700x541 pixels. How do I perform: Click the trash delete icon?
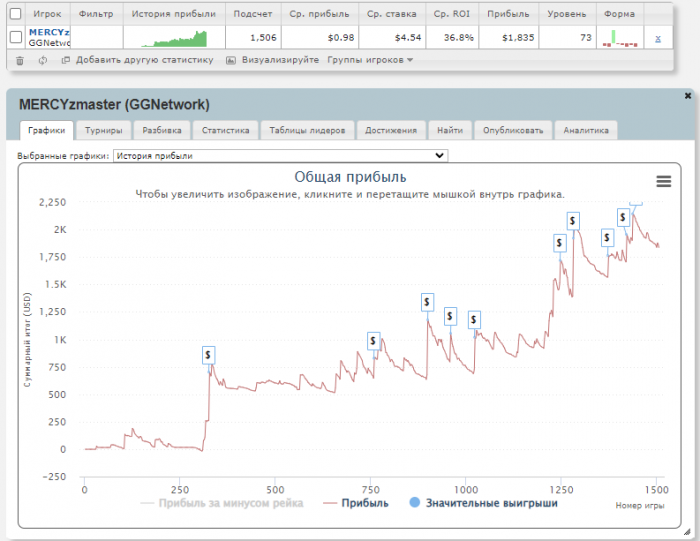click(x=20, y=60)
